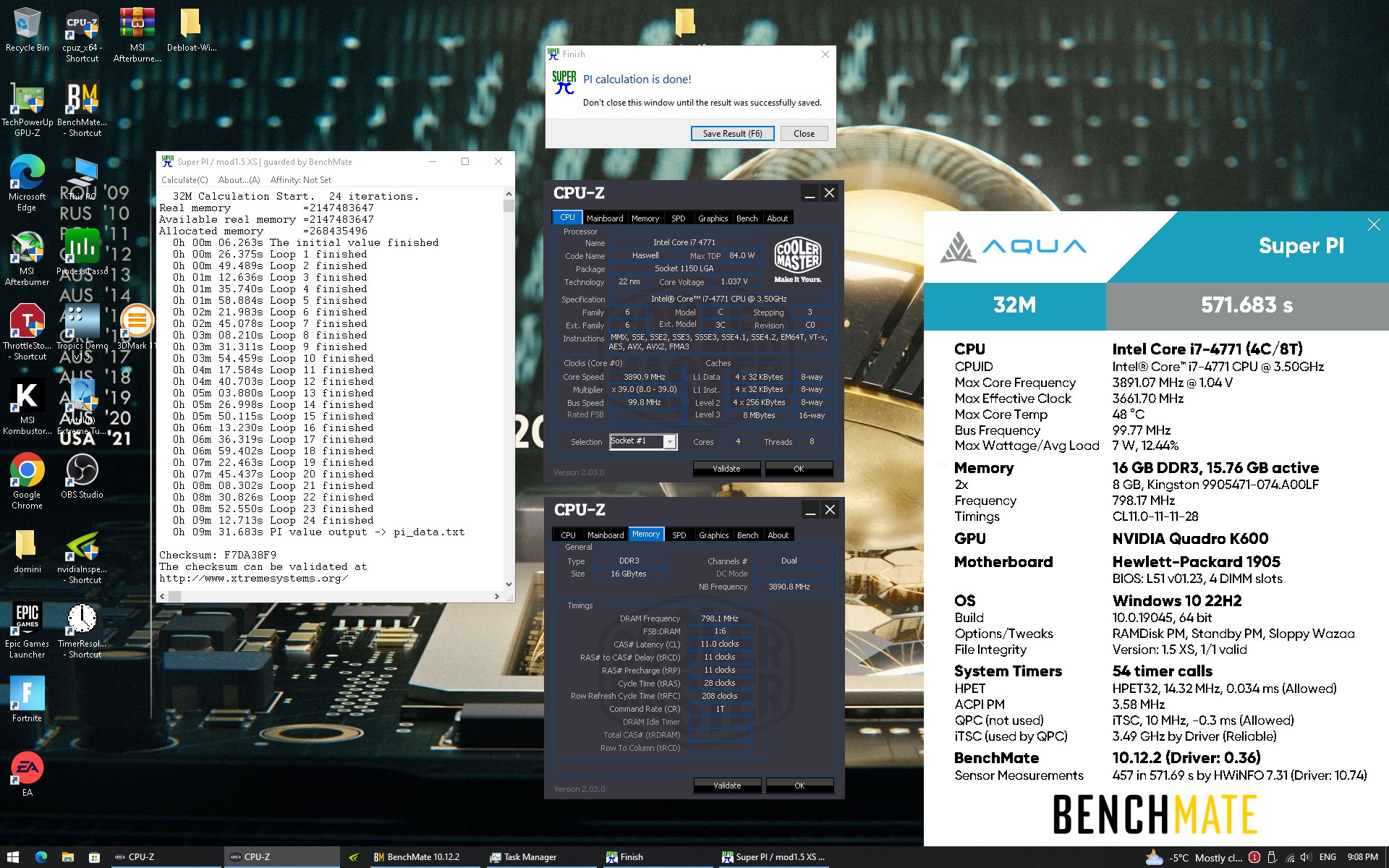Open the Windows Start menu
Screen dimensions: 1389x868
pyautogui.click(x=13, y=857)
